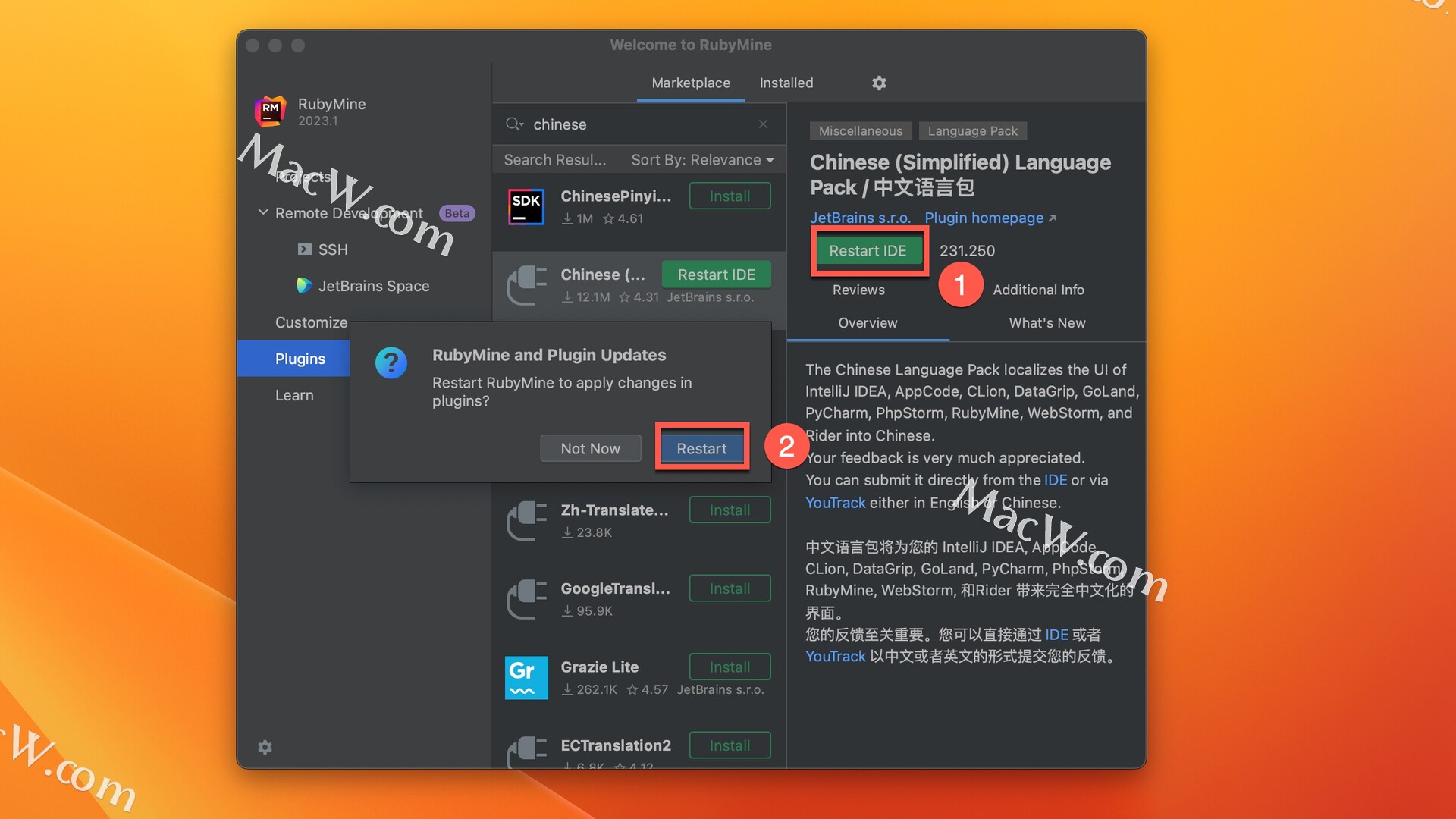Click the Reviews tab
The height and width of the screenshot is (819, 1456).
click(x=859, y=288)
